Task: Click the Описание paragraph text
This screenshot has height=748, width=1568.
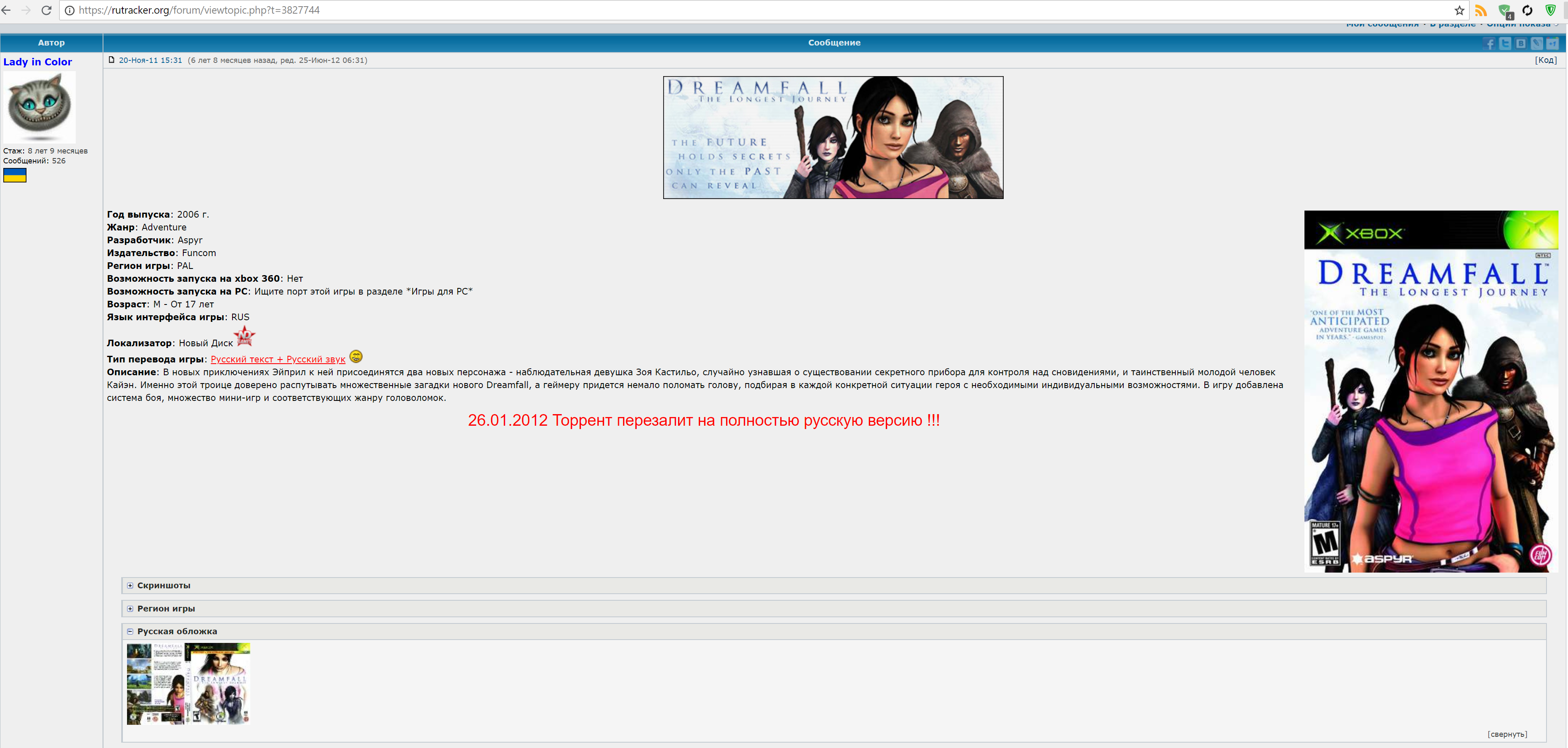Action: click(695, 385)
